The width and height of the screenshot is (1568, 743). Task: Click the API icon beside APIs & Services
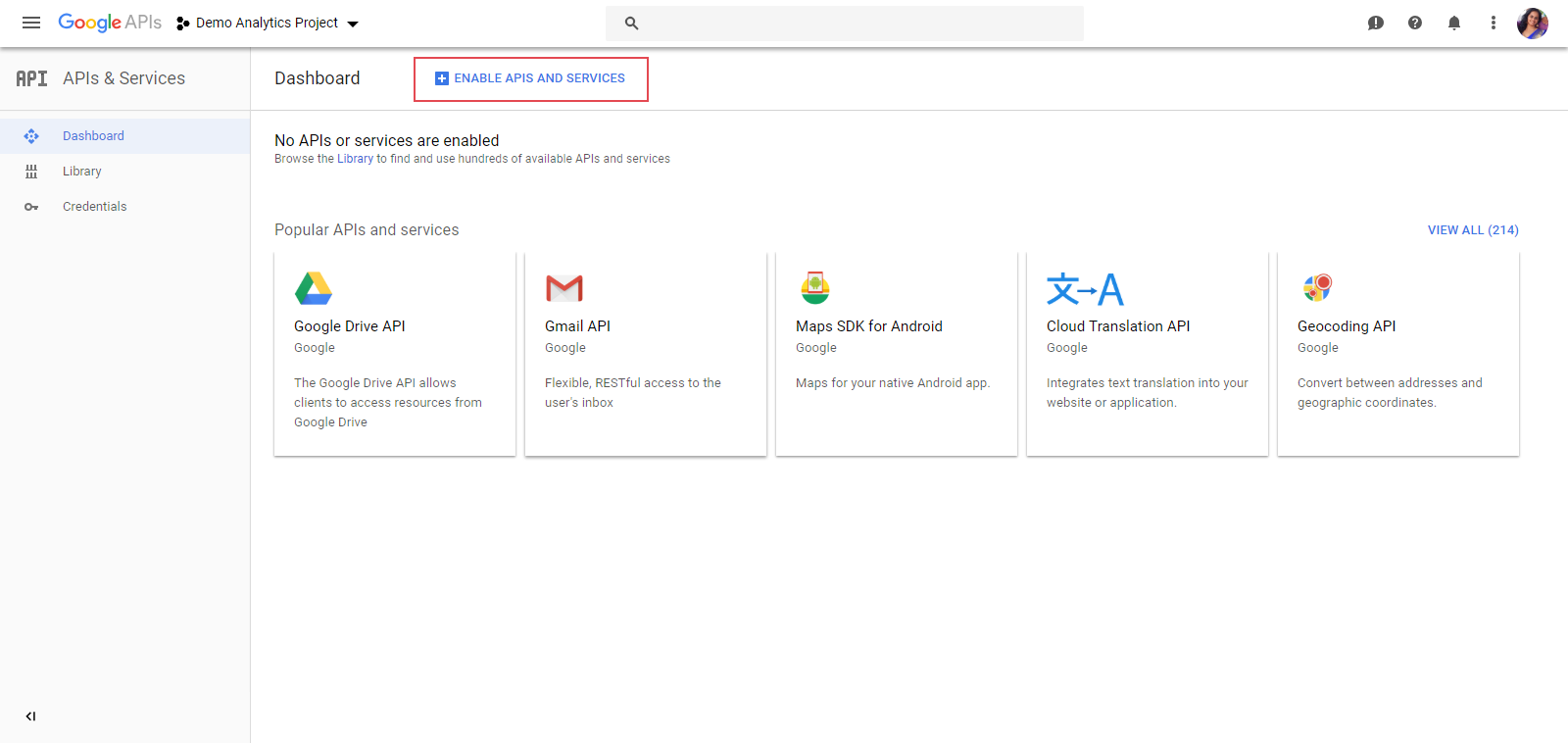coord(31,78)
